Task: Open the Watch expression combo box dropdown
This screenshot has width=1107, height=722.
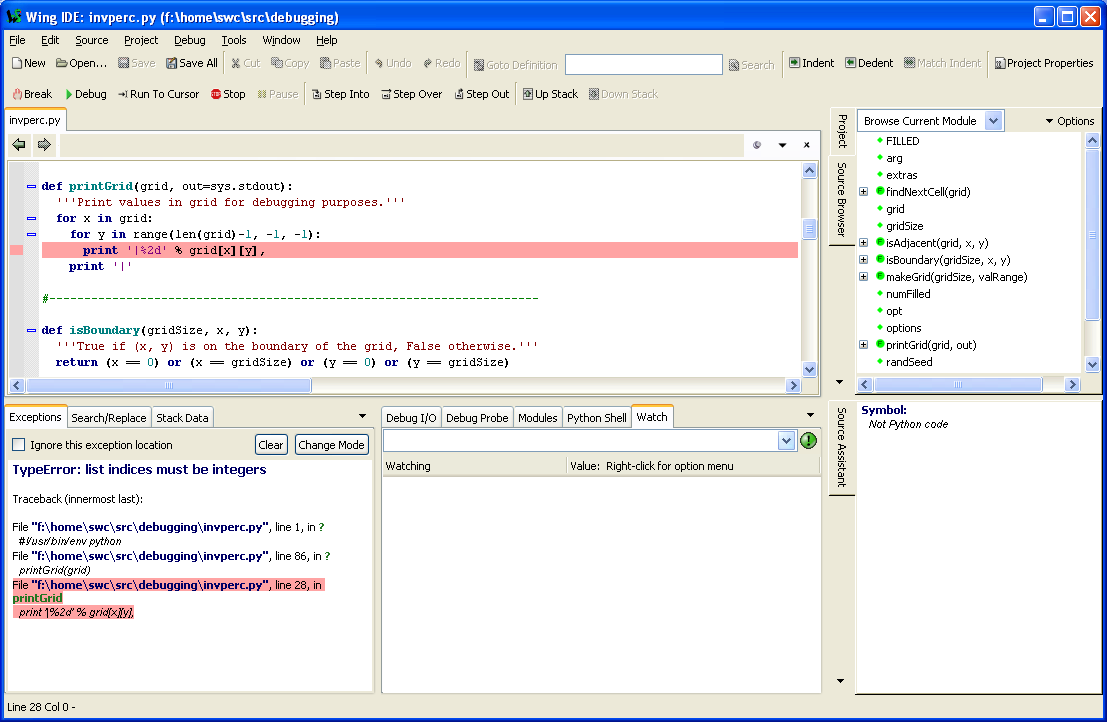Action: click(x=786, y=441)
